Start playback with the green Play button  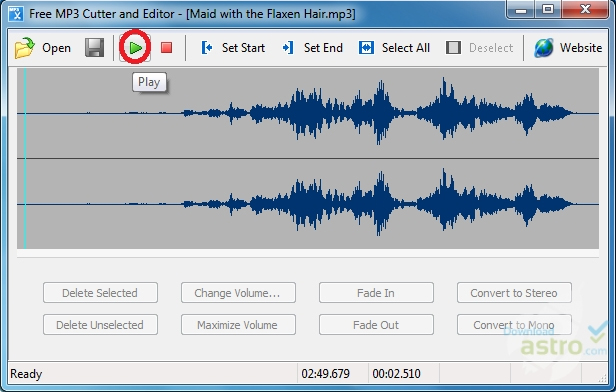tap(135, 48)
